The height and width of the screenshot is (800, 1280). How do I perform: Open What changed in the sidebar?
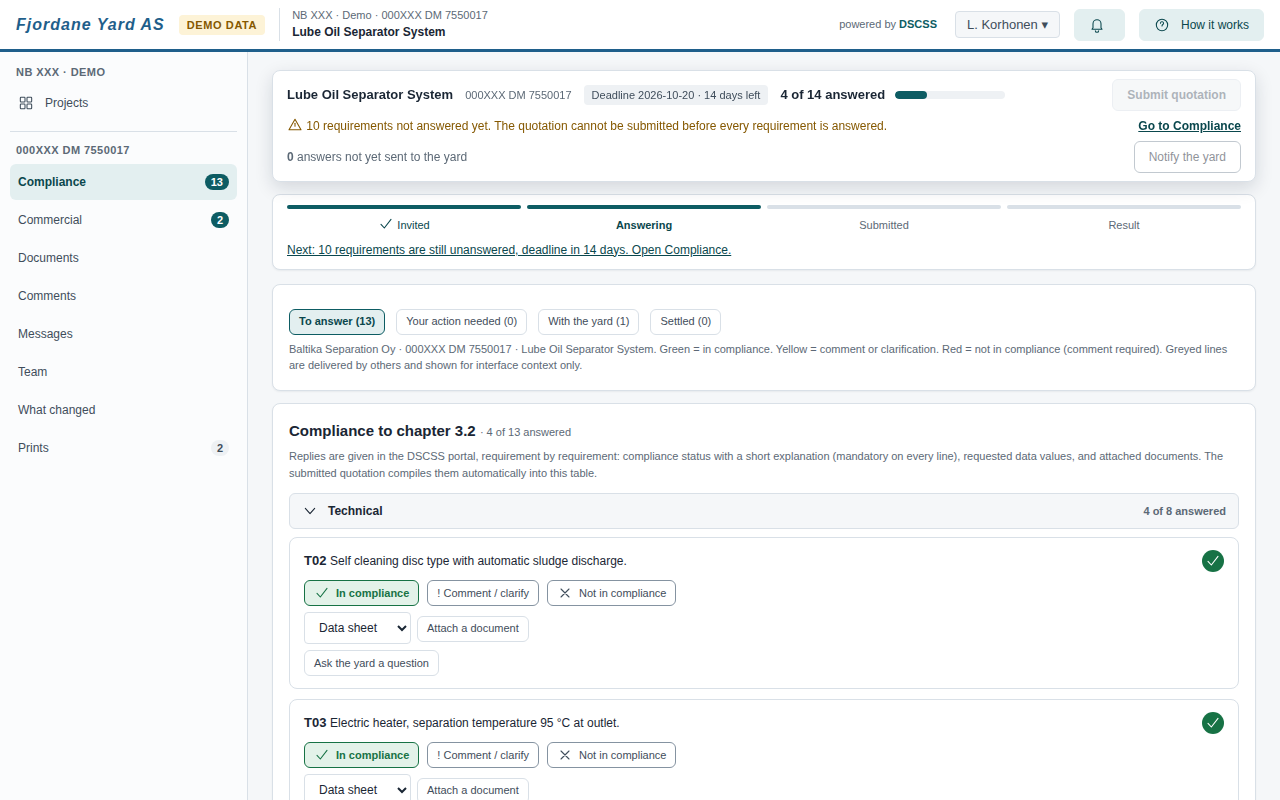(x=124, y=410)
